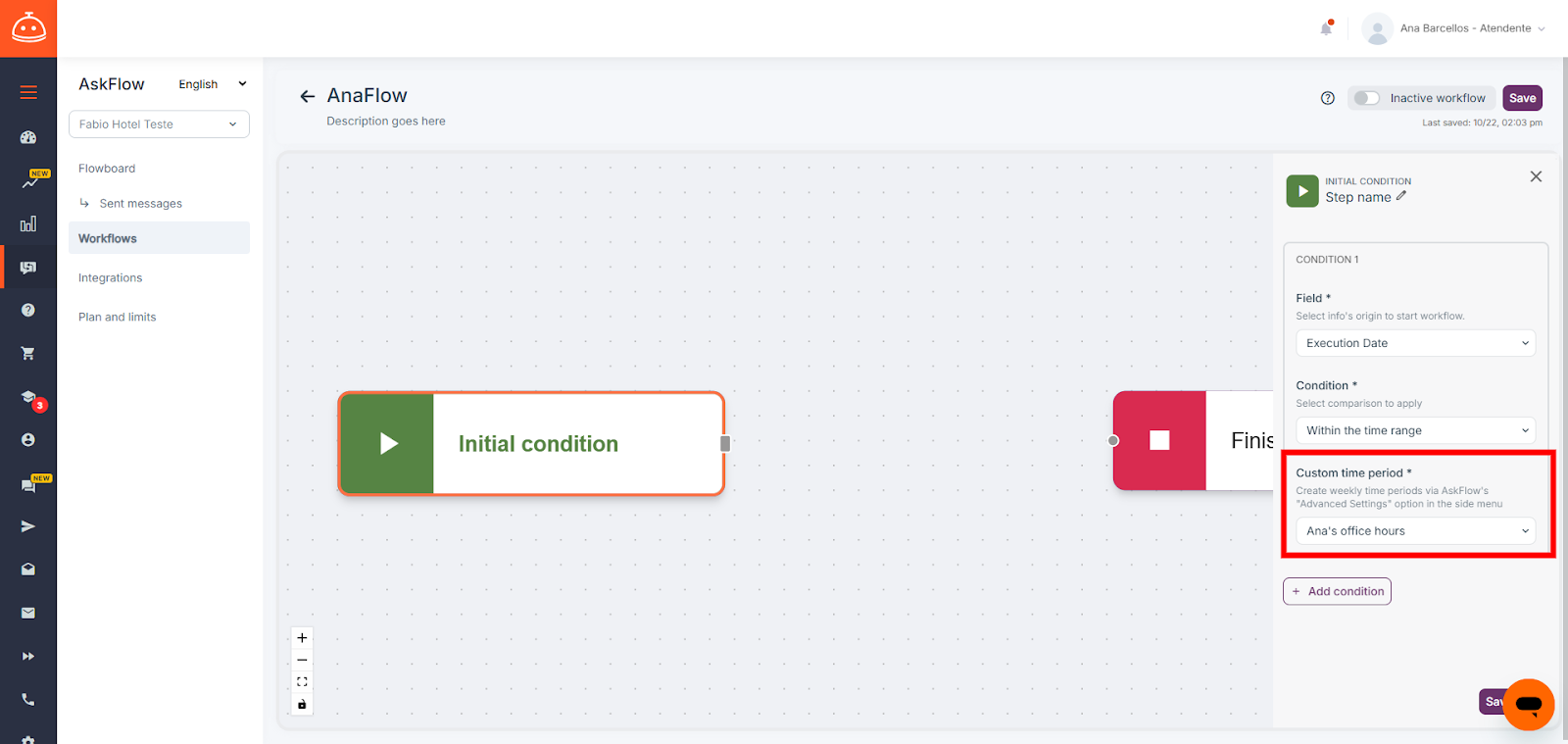Image resolution: width=1568 pixels, height=744 pixels.
Task: Go back using the arrow beside AnaFlow
Action: (308, 96)
